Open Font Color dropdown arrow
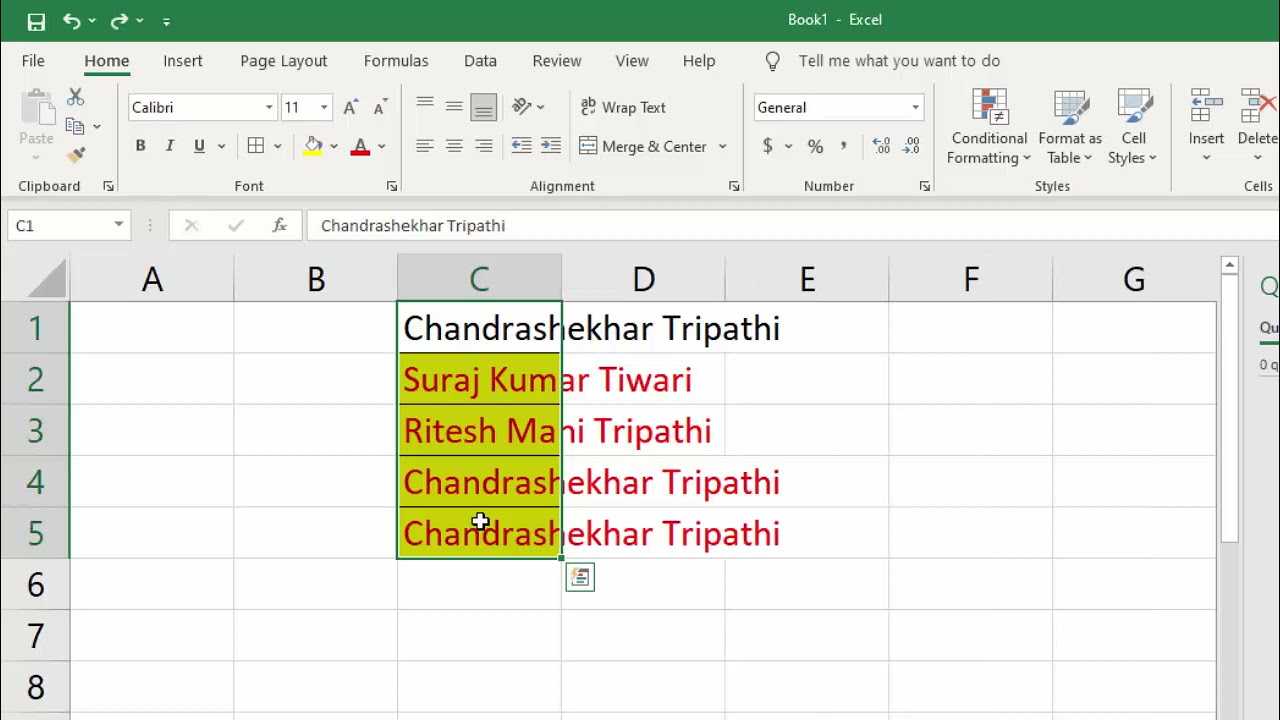Screen dimensions: 1280x720 point(382,146)
